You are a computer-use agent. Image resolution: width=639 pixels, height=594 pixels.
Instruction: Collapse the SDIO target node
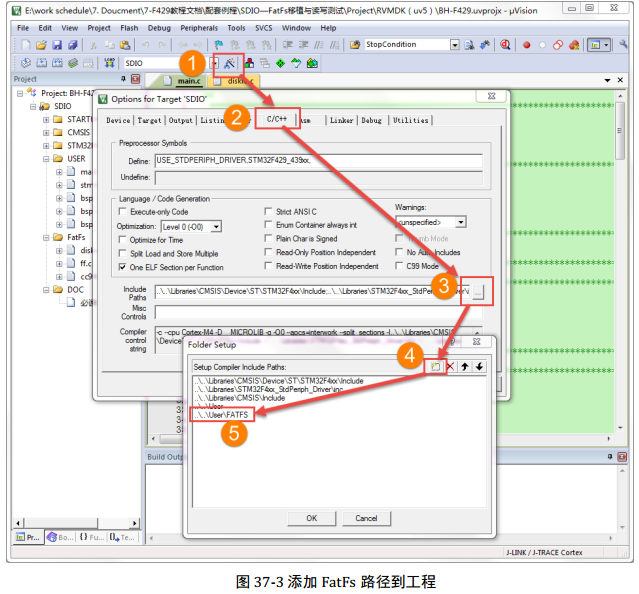click(33, 106)
